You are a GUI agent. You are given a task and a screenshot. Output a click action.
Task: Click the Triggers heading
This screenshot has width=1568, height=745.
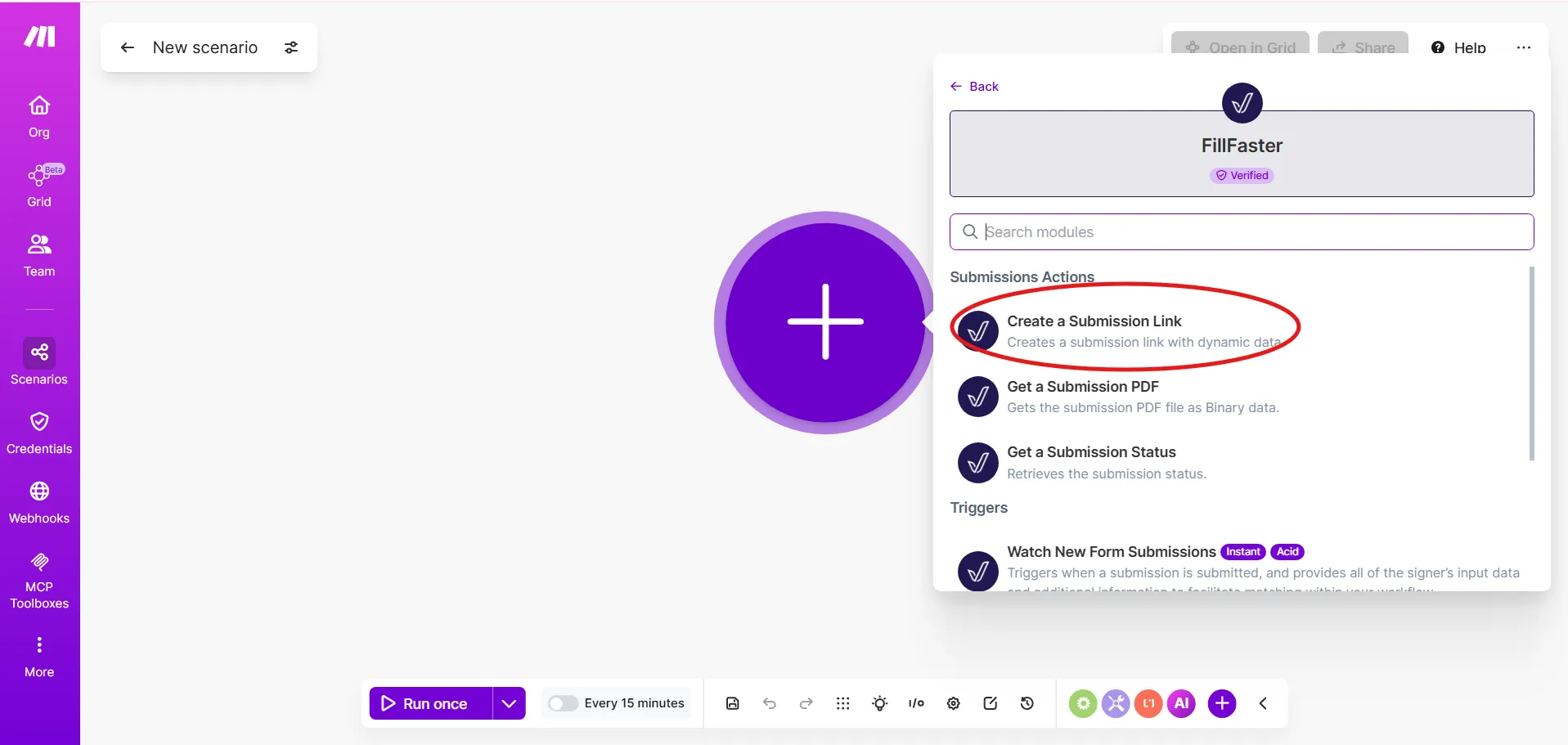(x=979, y=508)
